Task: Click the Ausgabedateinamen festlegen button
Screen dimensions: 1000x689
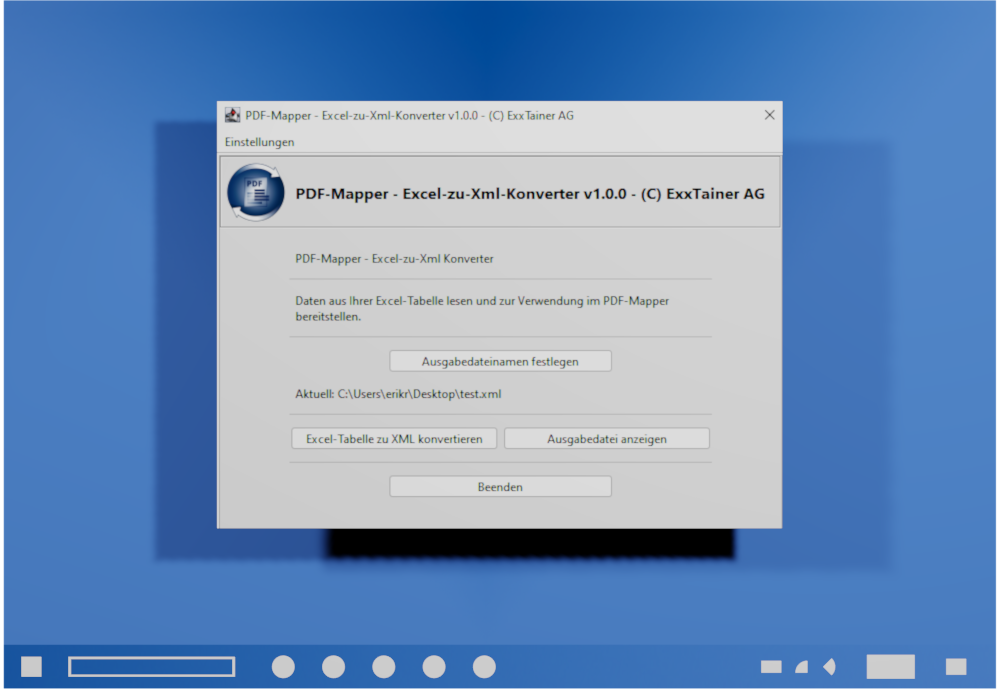Action: click(x=500, y=361)
